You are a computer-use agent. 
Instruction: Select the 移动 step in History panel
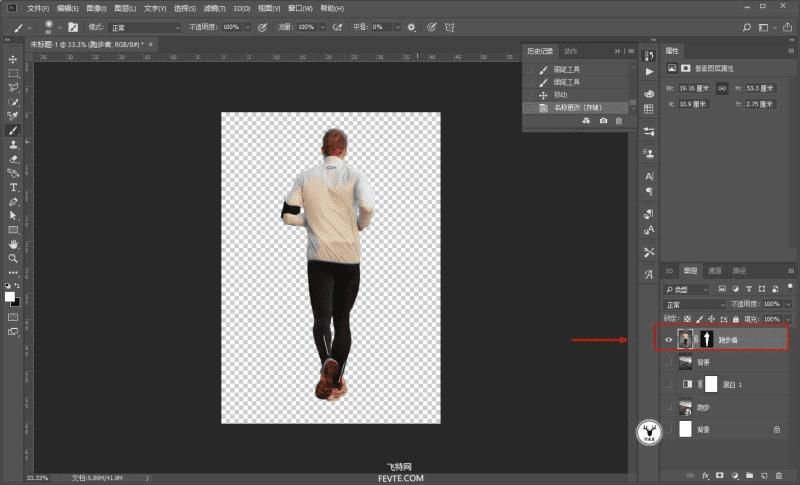(x=560, y=94)
